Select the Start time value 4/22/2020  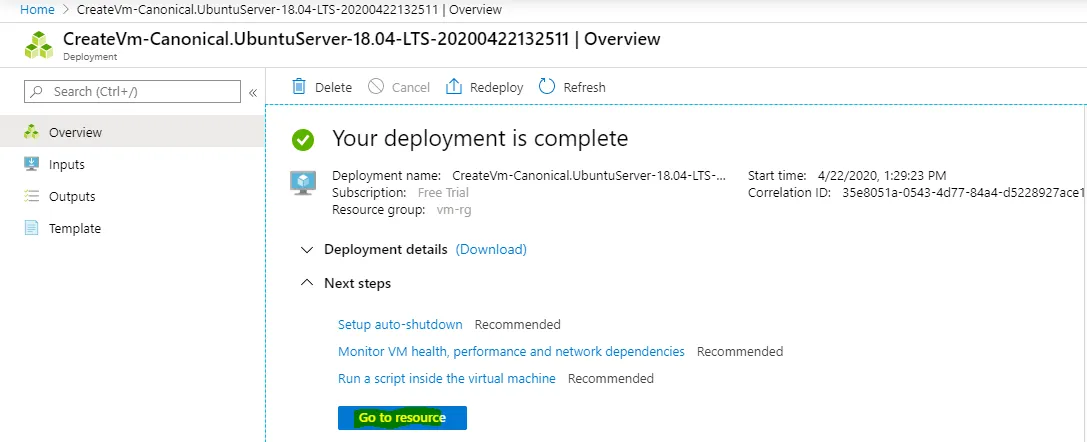[882, 176]
